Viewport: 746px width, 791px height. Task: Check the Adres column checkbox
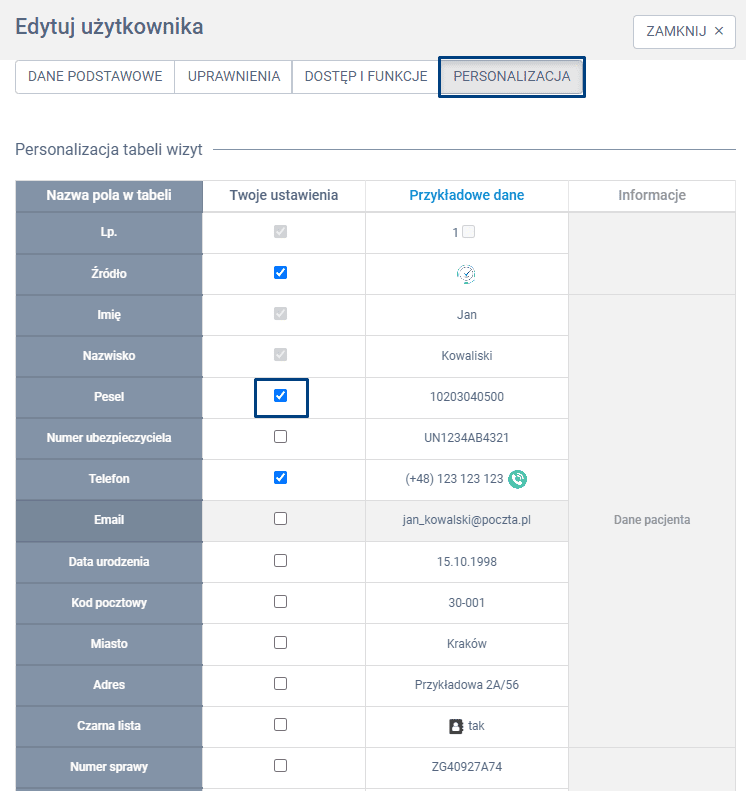pyautogui.click(x=280, y=684)
